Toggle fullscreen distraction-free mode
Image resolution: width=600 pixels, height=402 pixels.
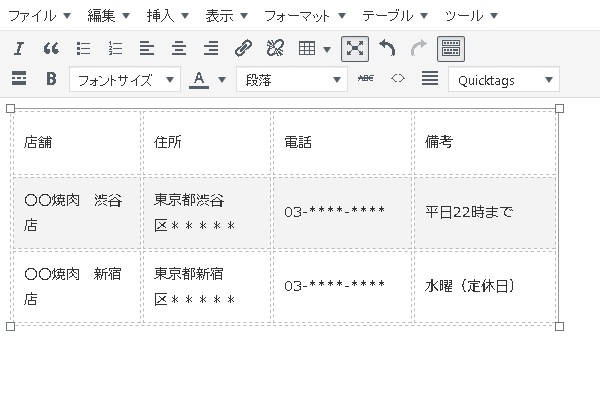(354, 48)
